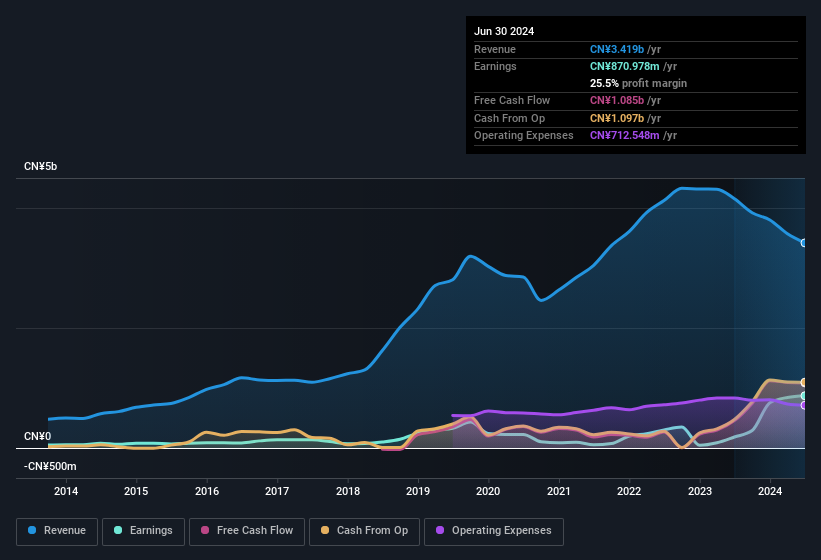Click the 2022 x-axis label
This screenshot has width=821, height=560.
pos(629,491)
